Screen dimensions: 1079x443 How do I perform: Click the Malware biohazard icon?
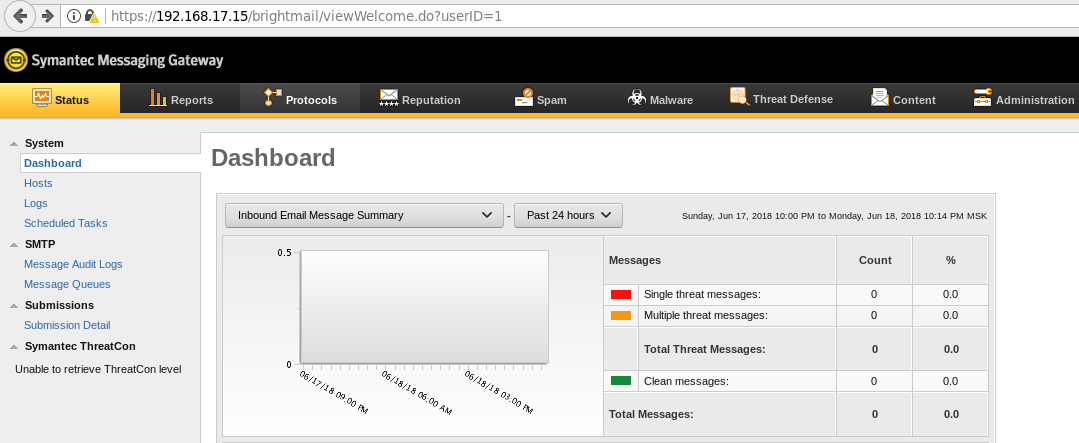[637, 98]
